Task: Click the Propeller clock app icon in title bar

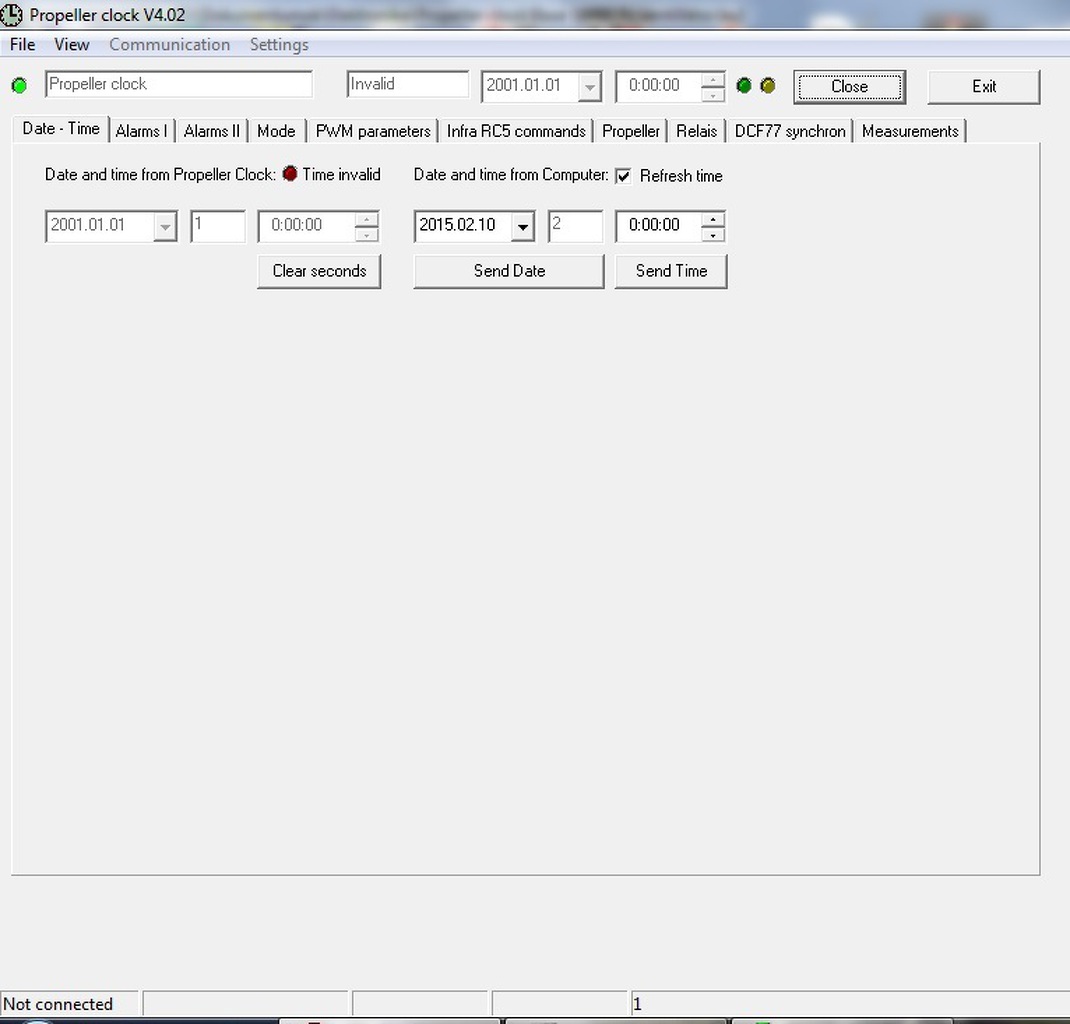Action: (11, 14)
